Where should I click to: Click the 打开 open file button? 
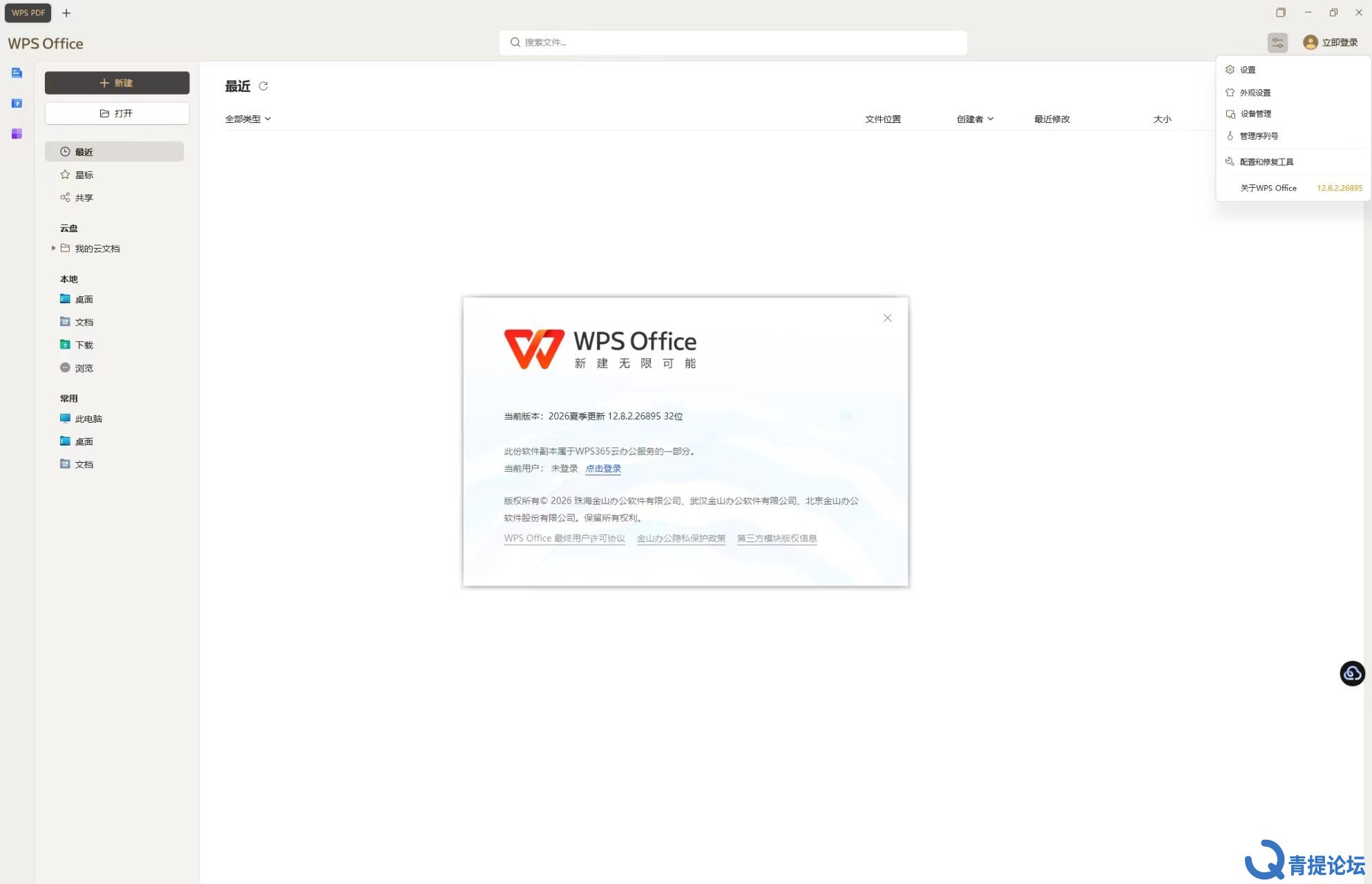click(x=117, y=113)
